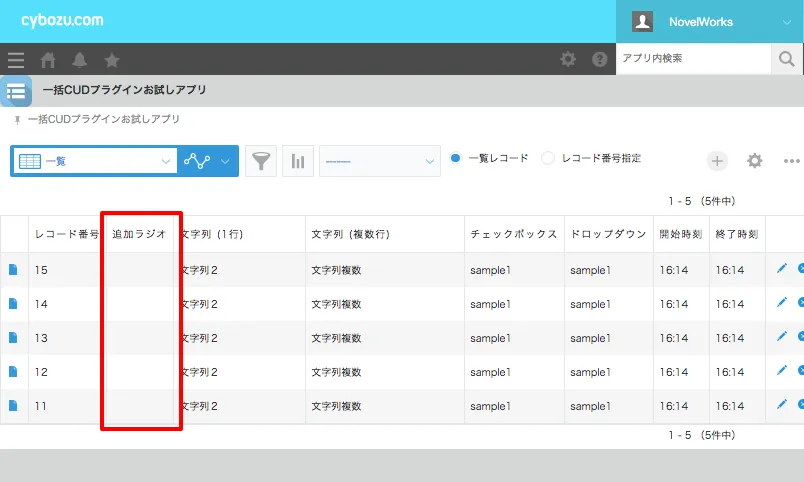Screen dimensions: 804x482
Task: Open the hamburger menu in the dark toolbar
Action: pyautogui.click(x=16, y=60)
